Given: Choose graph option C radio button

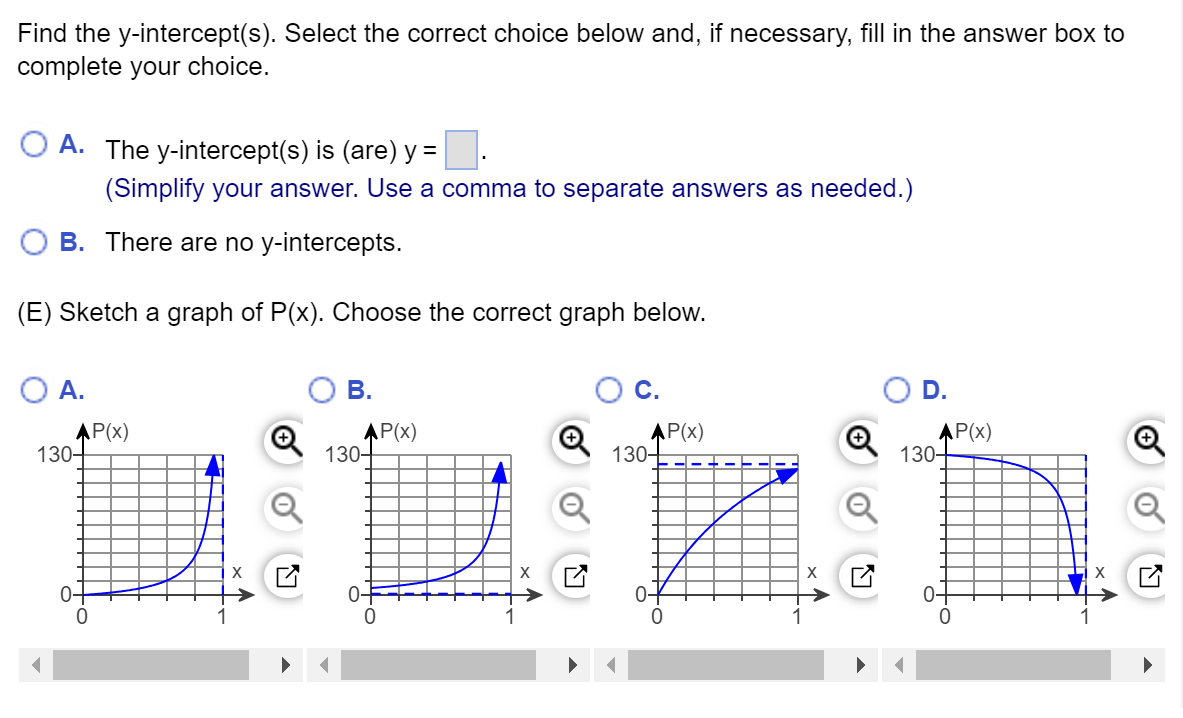Looking at the screenshot, I should point(609,389).
